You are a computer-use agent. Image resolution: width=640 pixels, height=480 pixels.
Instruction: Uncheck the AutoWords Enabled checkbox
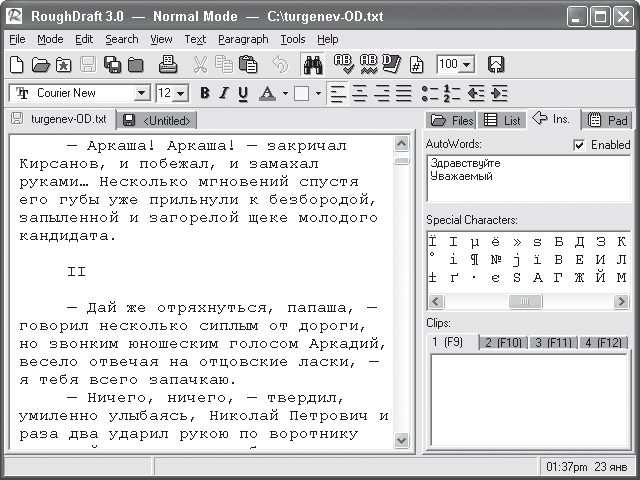[579, 145]
